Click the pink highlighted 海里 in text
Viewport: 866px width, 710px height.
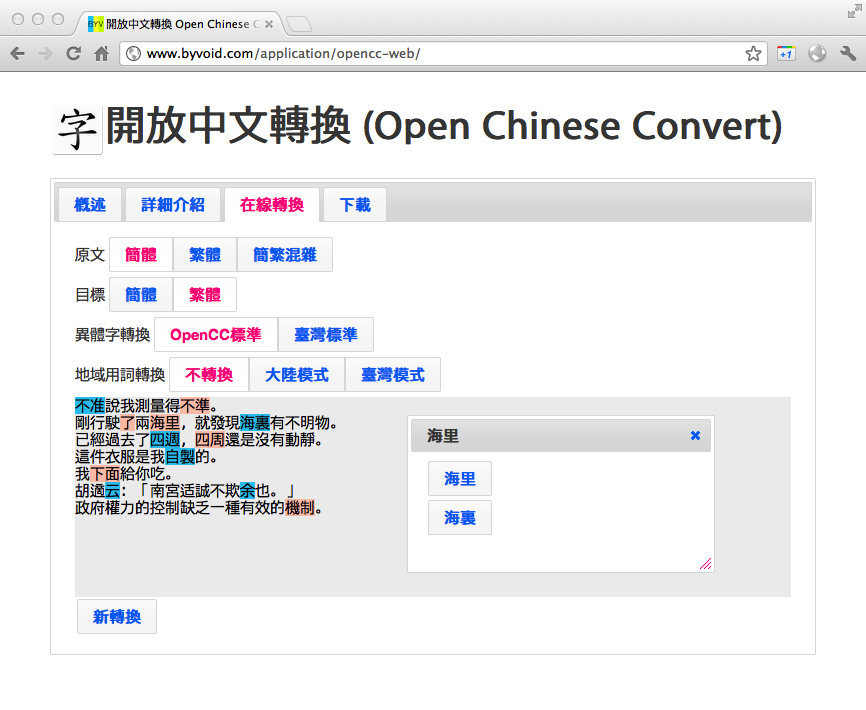(x=165, y=423)
